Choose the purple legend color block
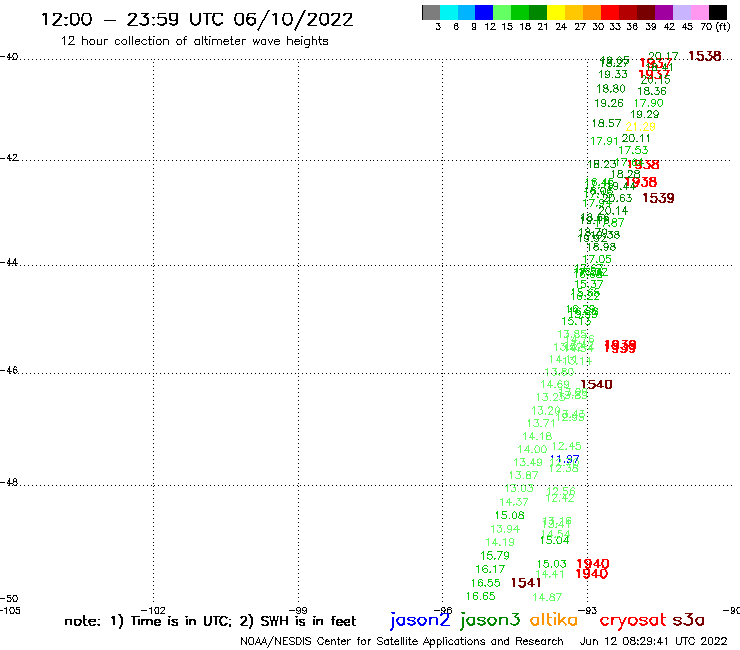This screenshot has height=650, width=740. click(664, 12)
